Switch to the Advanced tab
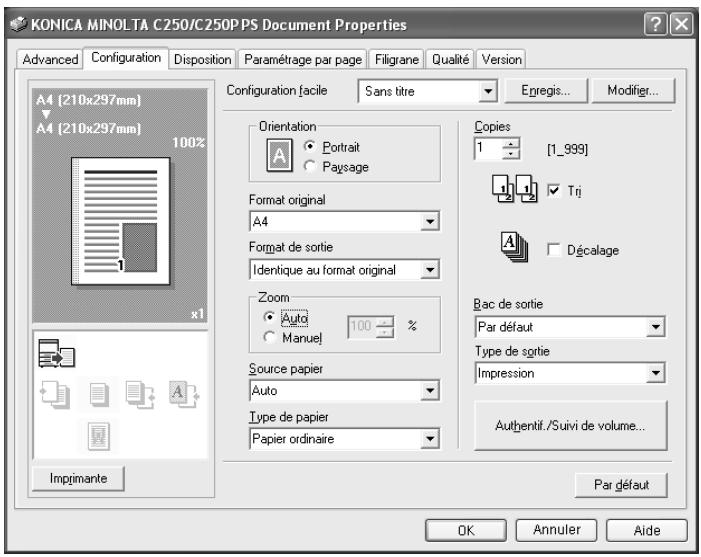The height and width of the screenshot is (557, 701). 50,59
